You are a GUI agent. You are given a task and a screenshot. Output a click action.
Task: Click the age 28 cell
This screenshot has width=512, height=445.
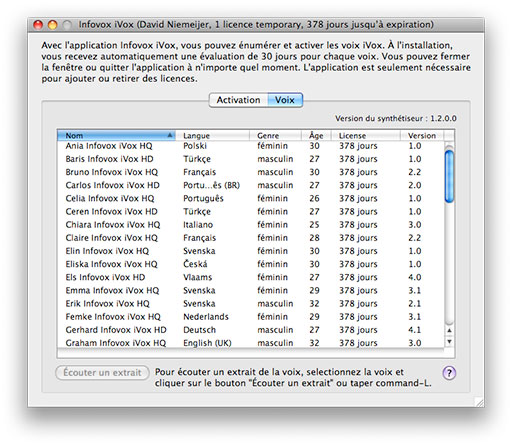314,238
